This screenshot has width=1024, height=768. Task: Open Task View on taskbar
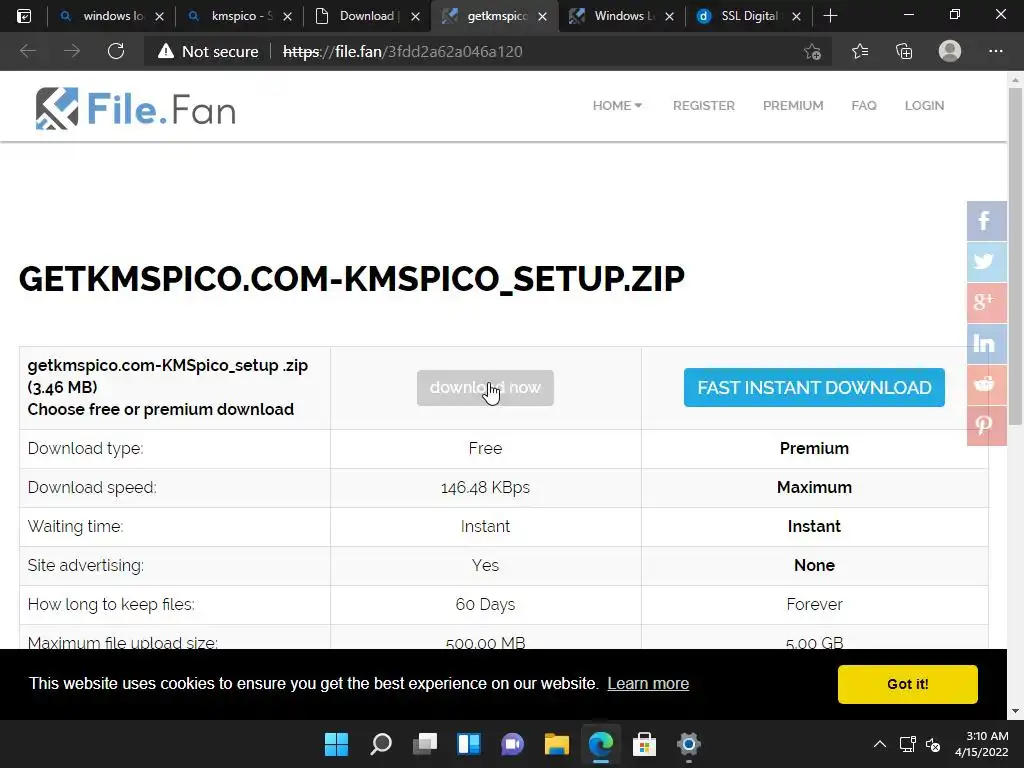(424, 744)
